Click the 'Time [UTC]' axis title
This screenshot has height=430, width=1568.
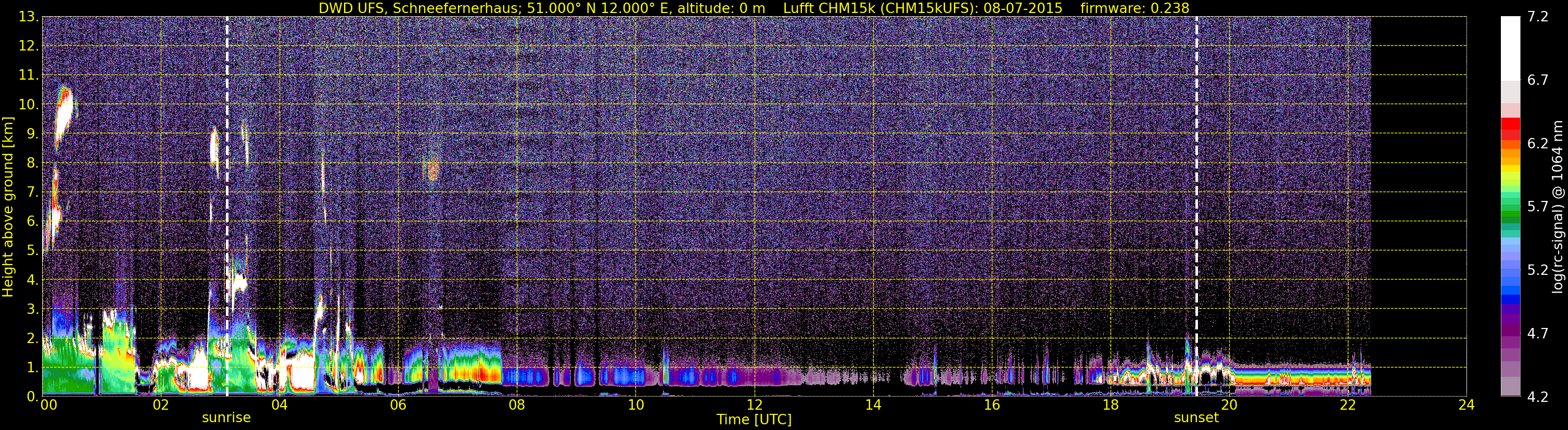754,420
